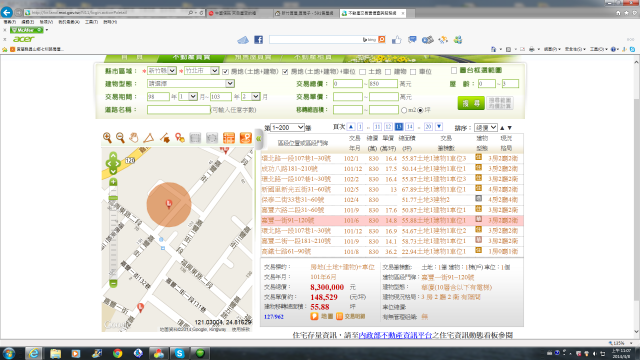Open the county dropdown showing 新竹縣
Image resolution: width=640 pixels, height=360 pixels.
[162, 71]
